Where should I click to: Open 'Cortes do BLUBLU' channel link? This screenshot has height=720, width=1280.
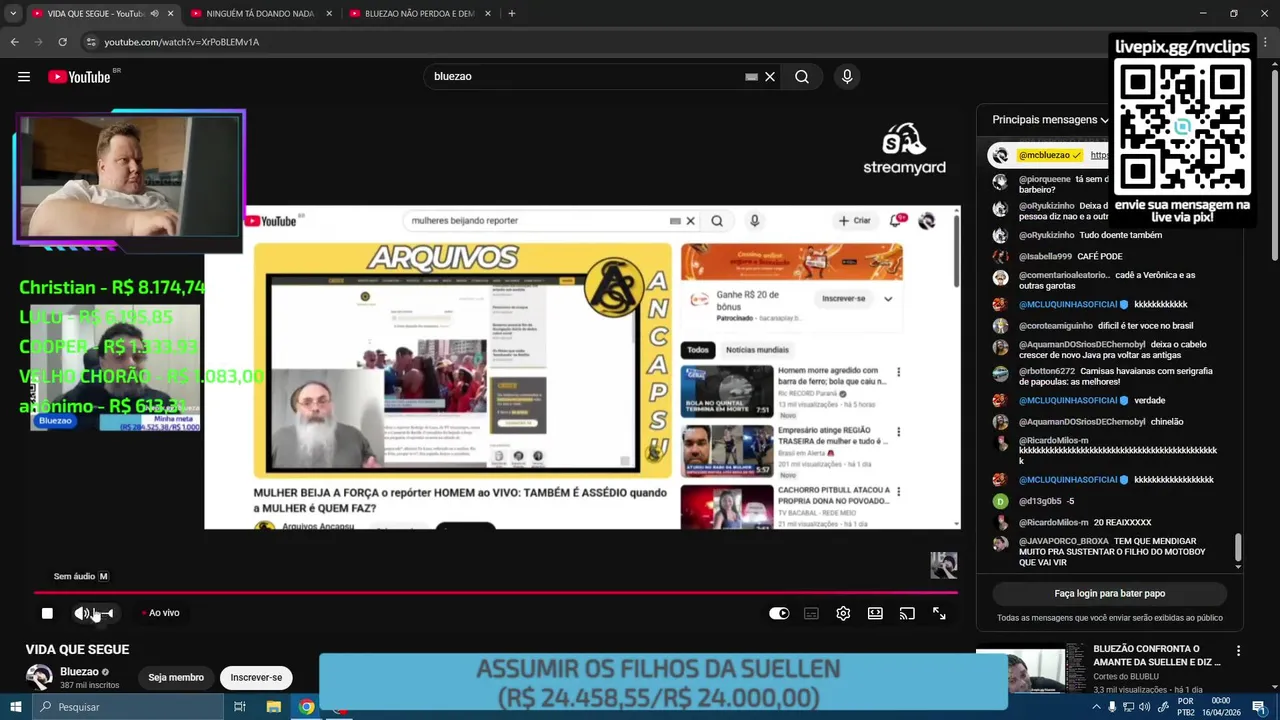(x=1127, y=676)
